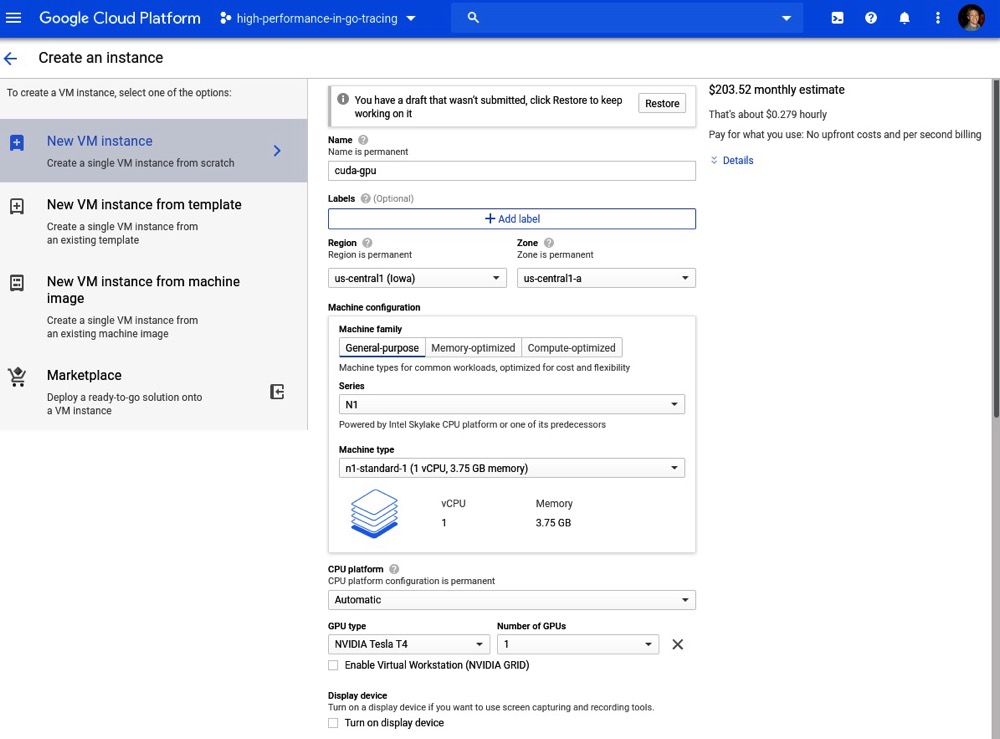Expand the search bar dropdown arrow

tap(786, 18)
